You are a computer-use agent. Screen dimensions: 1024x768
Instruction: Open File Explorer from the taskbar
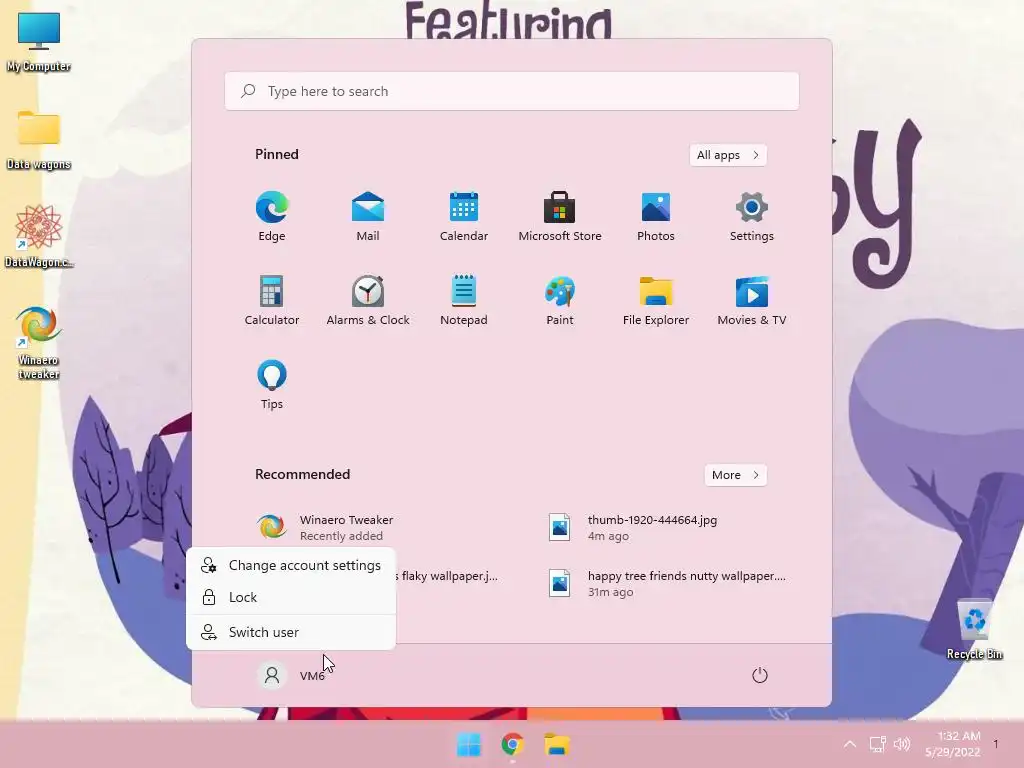pyautogui.click(x=557, y=744)
